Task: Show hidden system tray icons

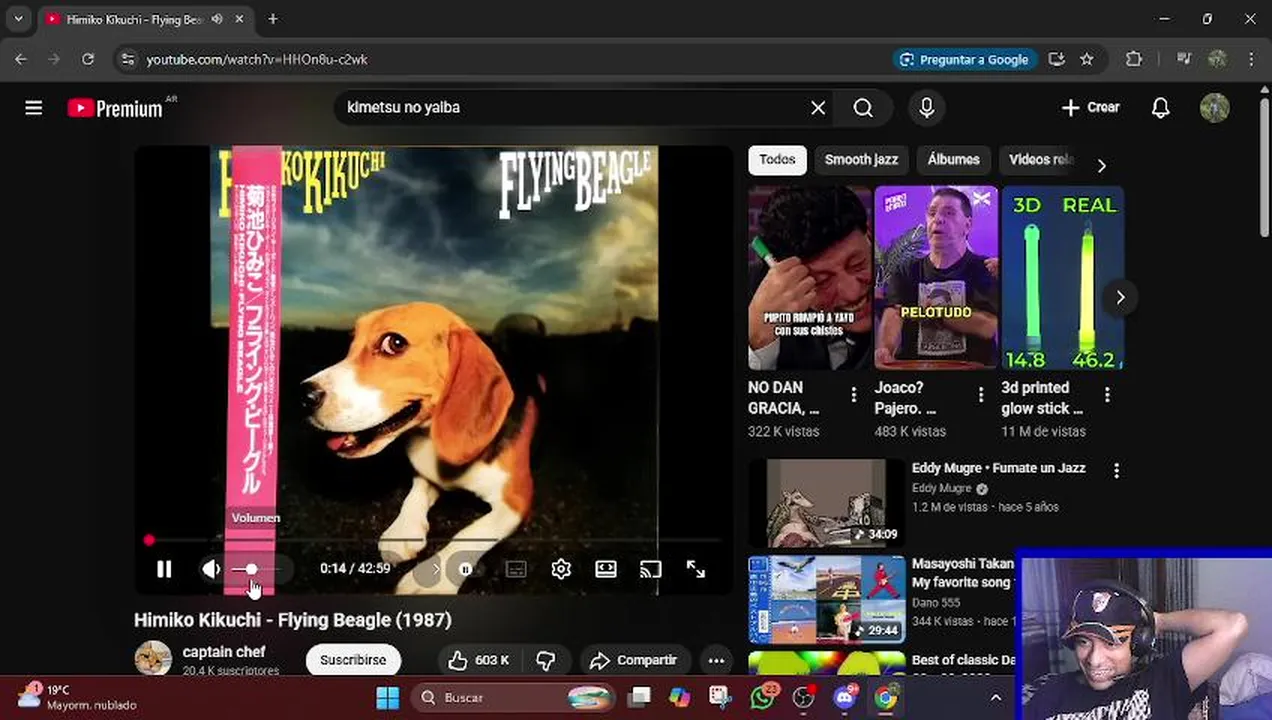Action: click(995, 698)
